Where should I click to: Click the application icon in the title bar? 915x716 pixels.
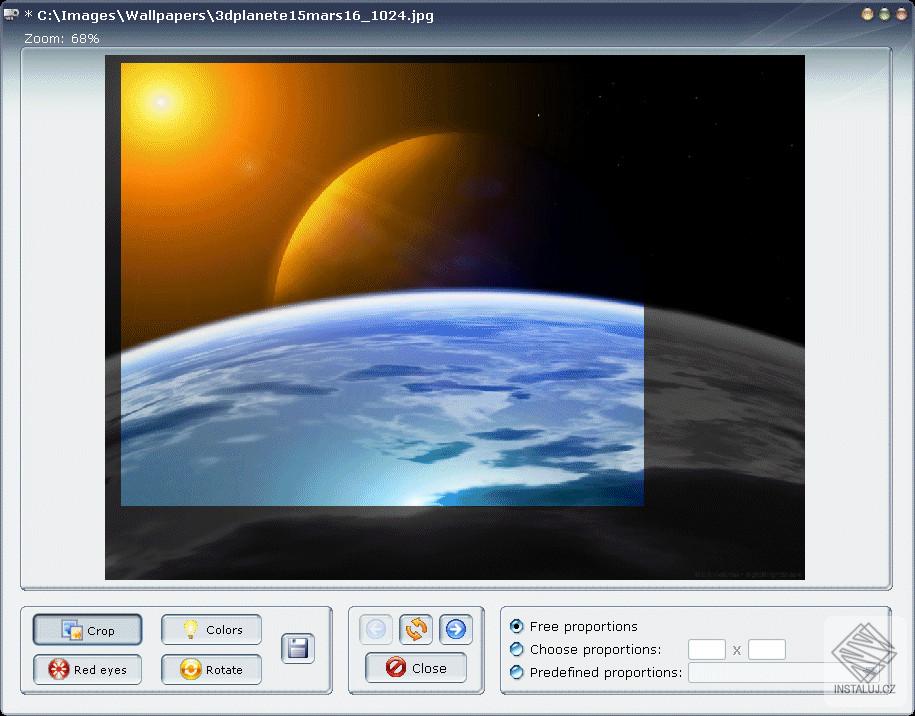[x=11, y=15]
